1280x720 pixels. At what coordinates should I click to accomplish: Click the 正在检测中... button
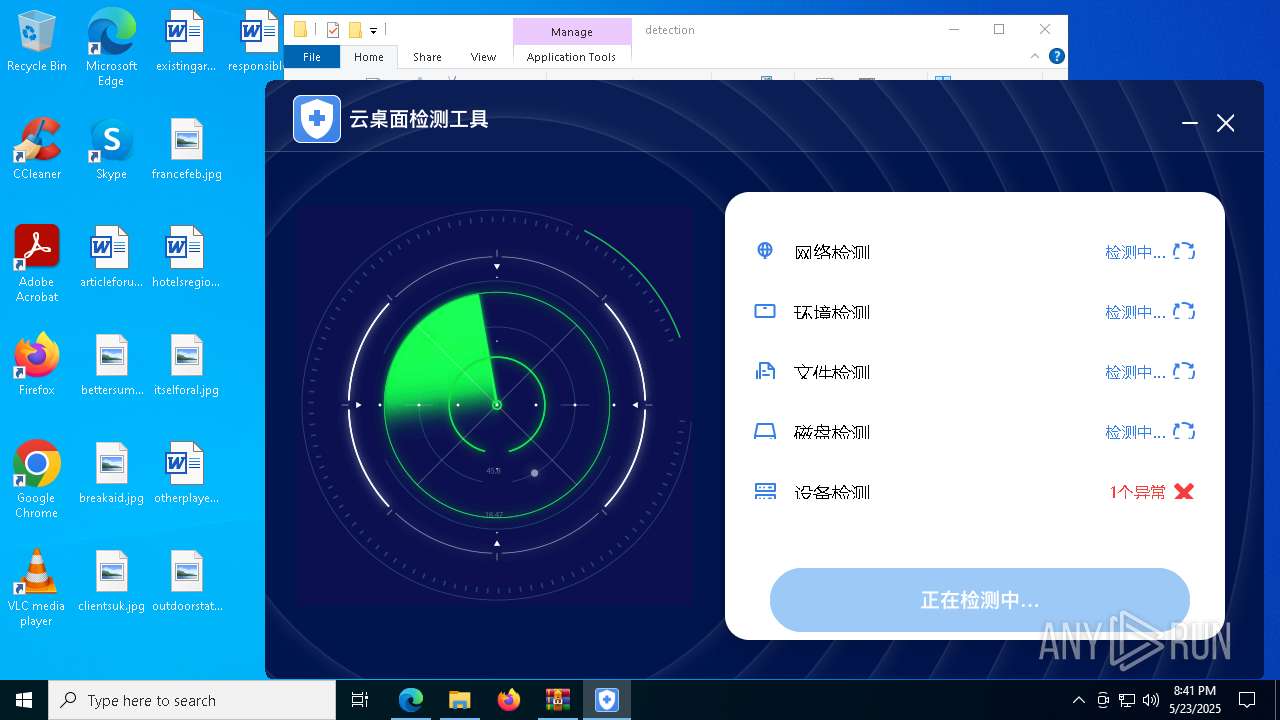tap(980, 600)
